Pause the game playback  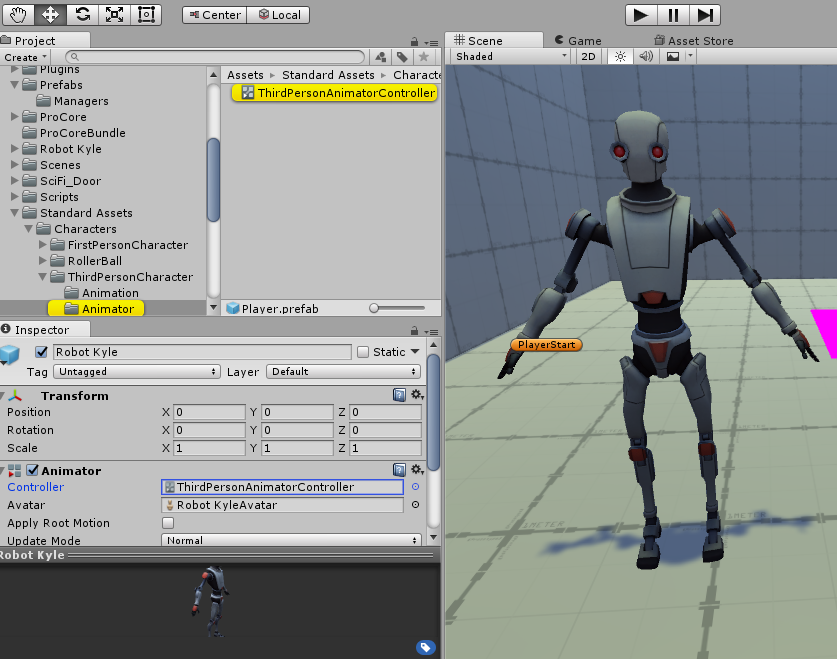pyautogui.click(x=673, y=15)
